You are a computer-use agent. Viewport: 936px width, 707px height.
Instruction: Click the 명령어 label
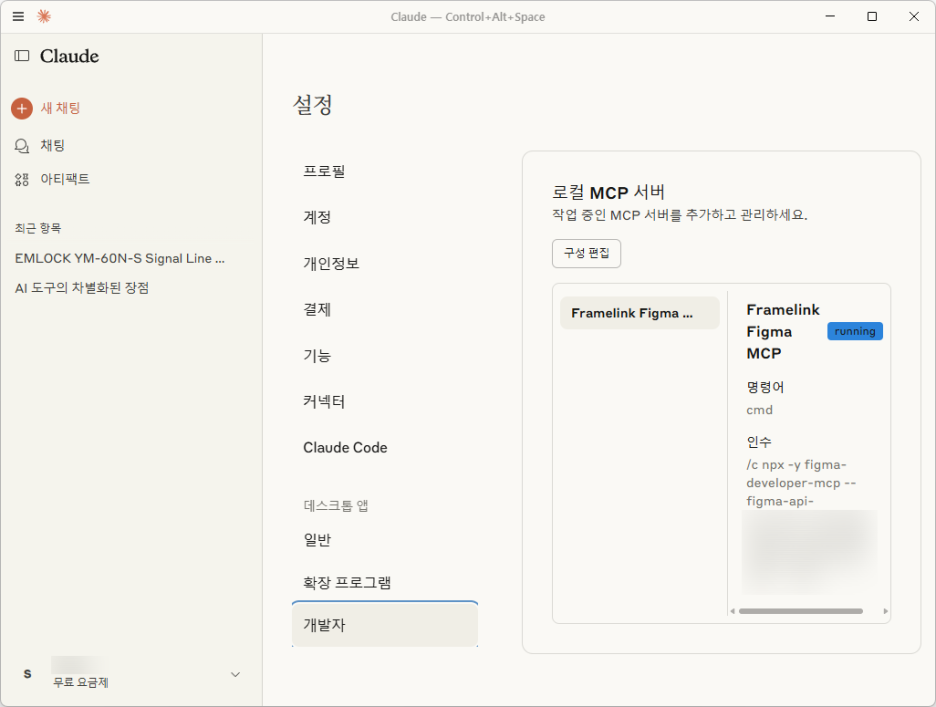pyautogui.click(x=765, y=387)
